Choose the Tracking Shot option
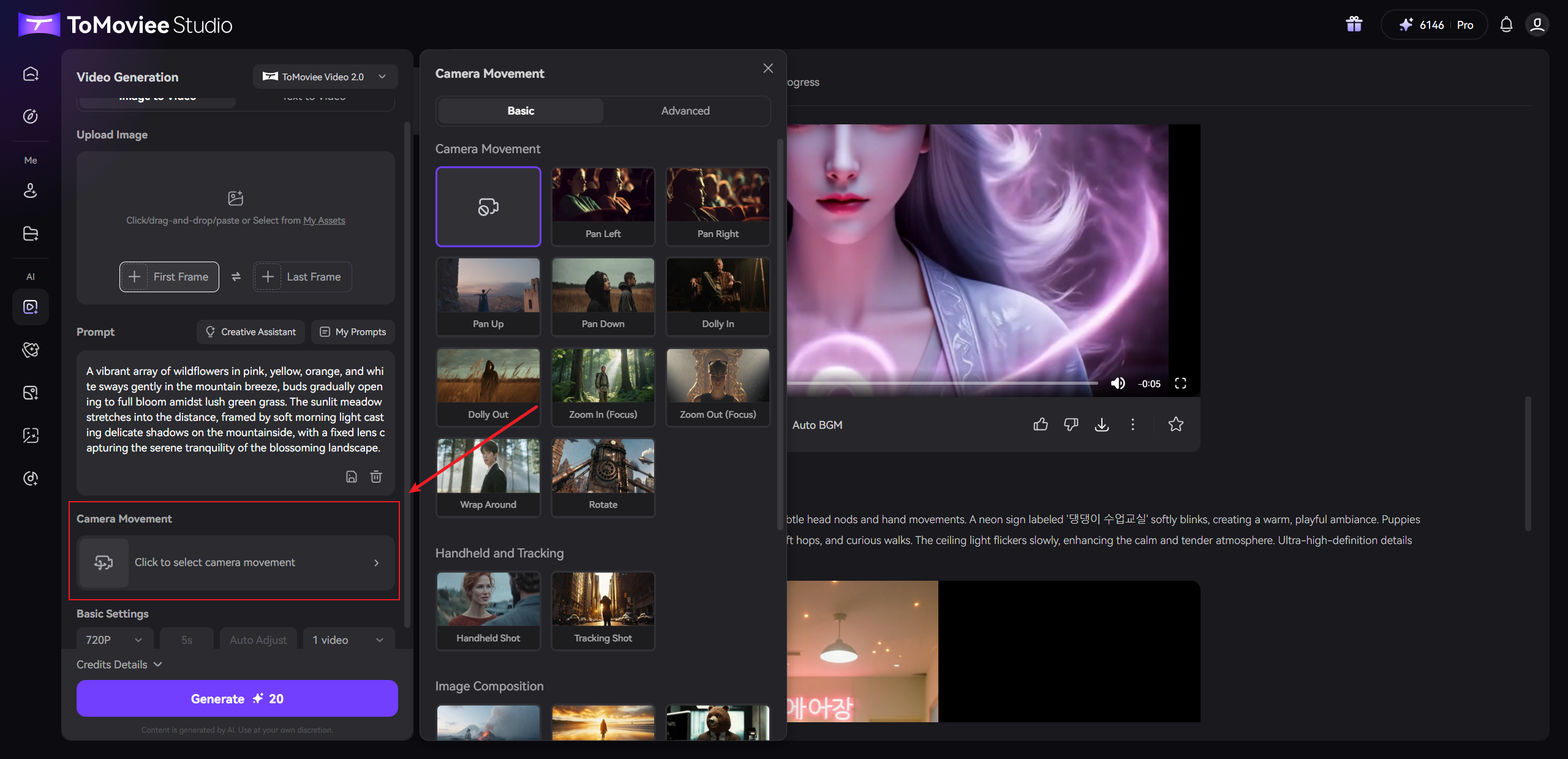 pos(603,611)
